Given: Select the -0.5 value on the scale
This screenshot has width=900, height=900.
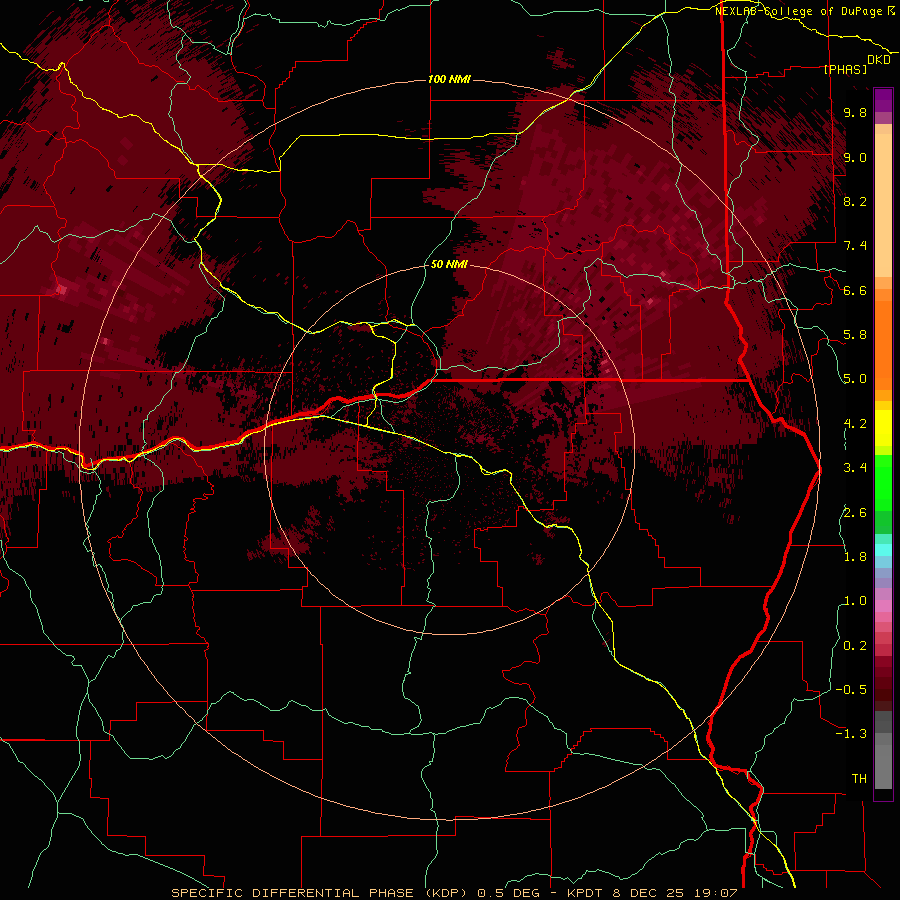Looking at the screenshot, I should coord(851,690).
